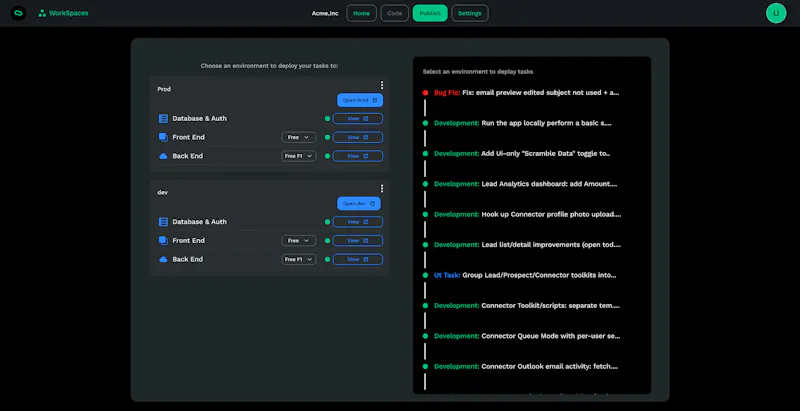
Task: Click the Open Prod button
Action: 360,100
